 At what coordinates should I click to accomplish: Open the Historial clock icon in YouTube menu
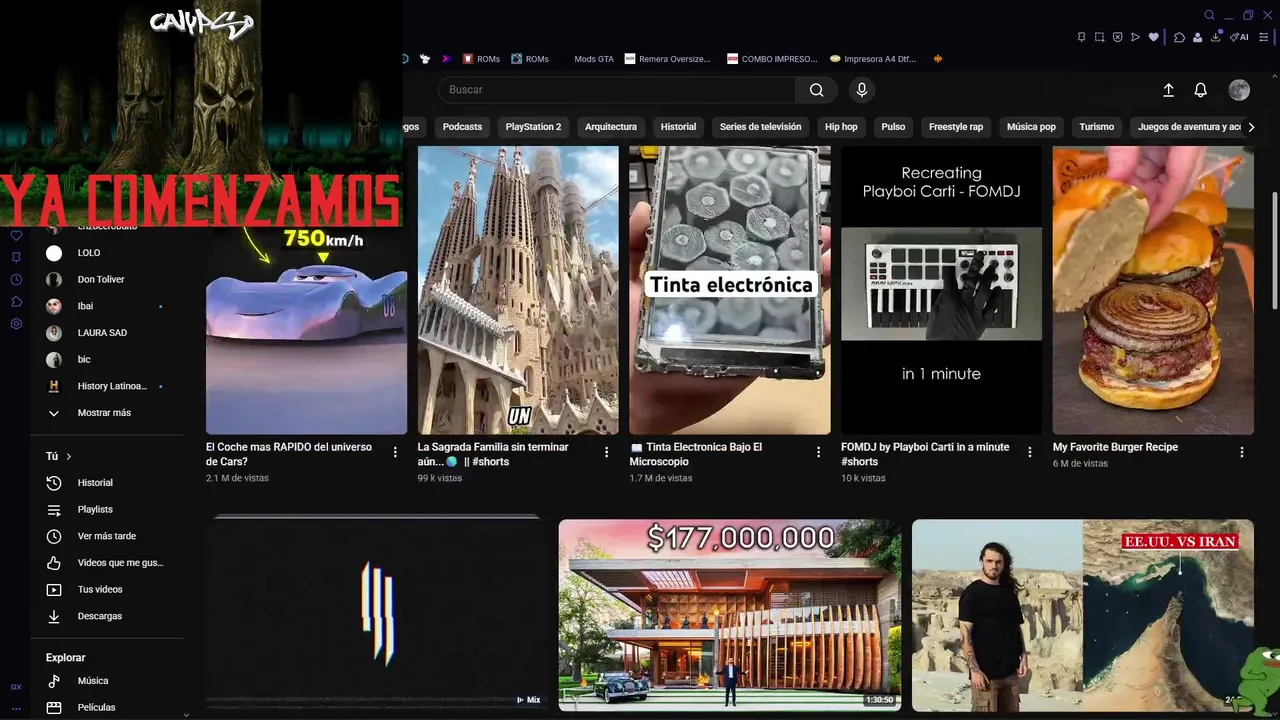(x=54, y=483)
